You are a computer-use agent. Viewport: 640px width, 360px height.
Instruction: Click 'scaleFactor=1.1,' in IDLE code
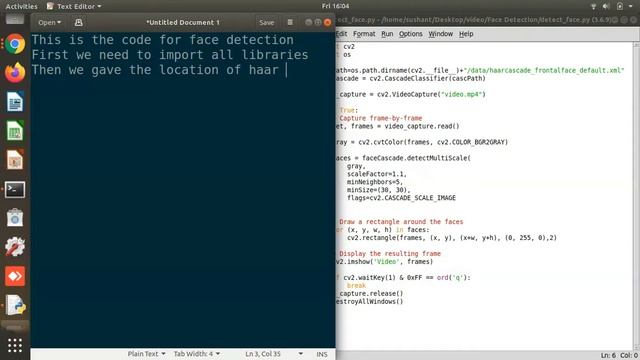click(x=377, y=174)
